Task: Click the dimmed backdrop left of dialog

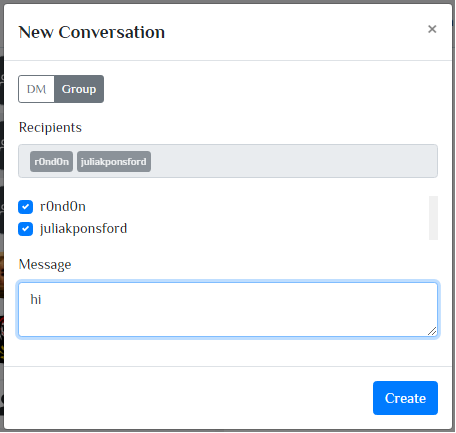Action: [2, 217]
